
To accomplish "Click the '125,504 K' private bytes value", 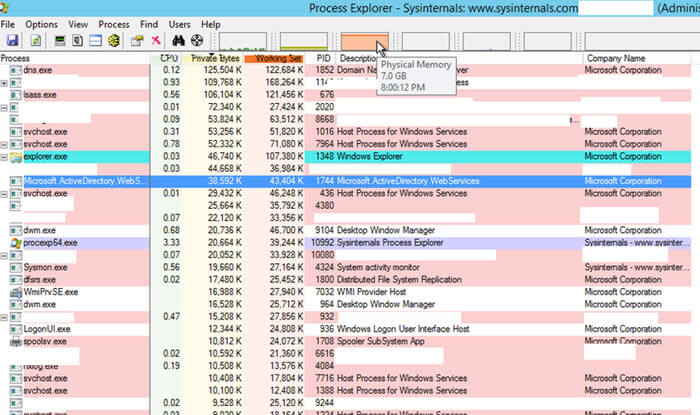I will (222, 70).
